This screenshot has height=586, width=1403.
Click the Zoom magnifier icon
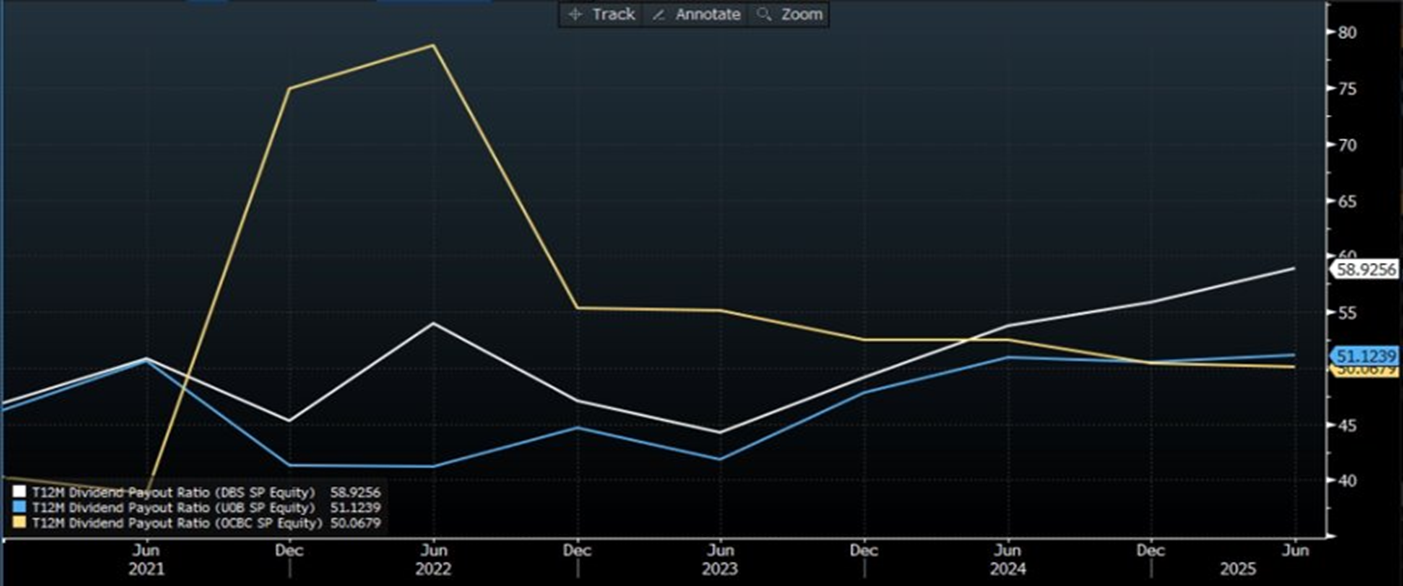click(x=764, y=14)
